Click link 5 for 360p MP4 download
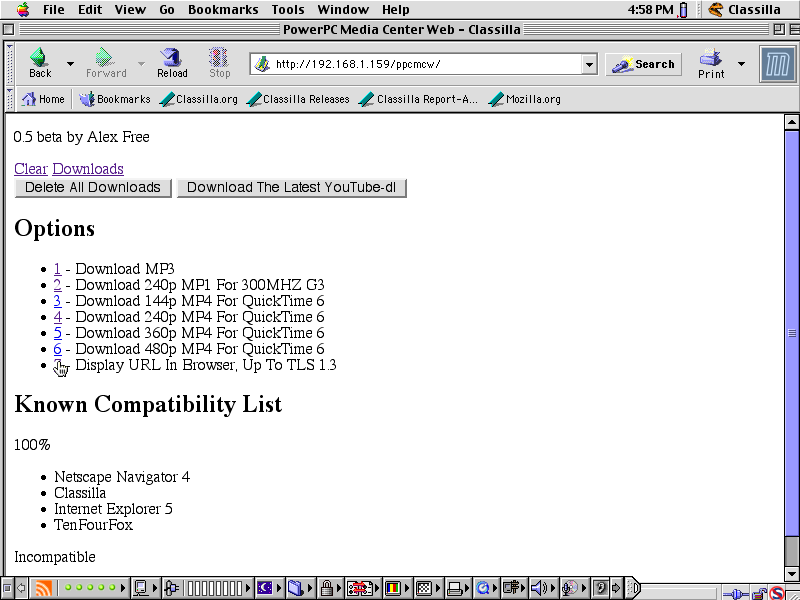The width and height of the screenshot is (800, 600). point(58,333)
